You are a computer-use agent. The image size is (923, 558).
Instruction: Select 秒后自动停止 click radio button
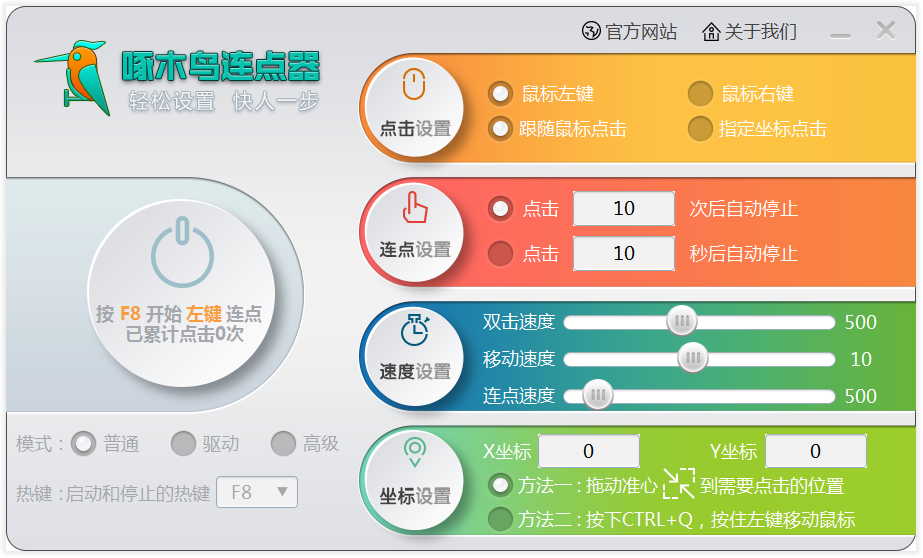click(x=500, y=254)
